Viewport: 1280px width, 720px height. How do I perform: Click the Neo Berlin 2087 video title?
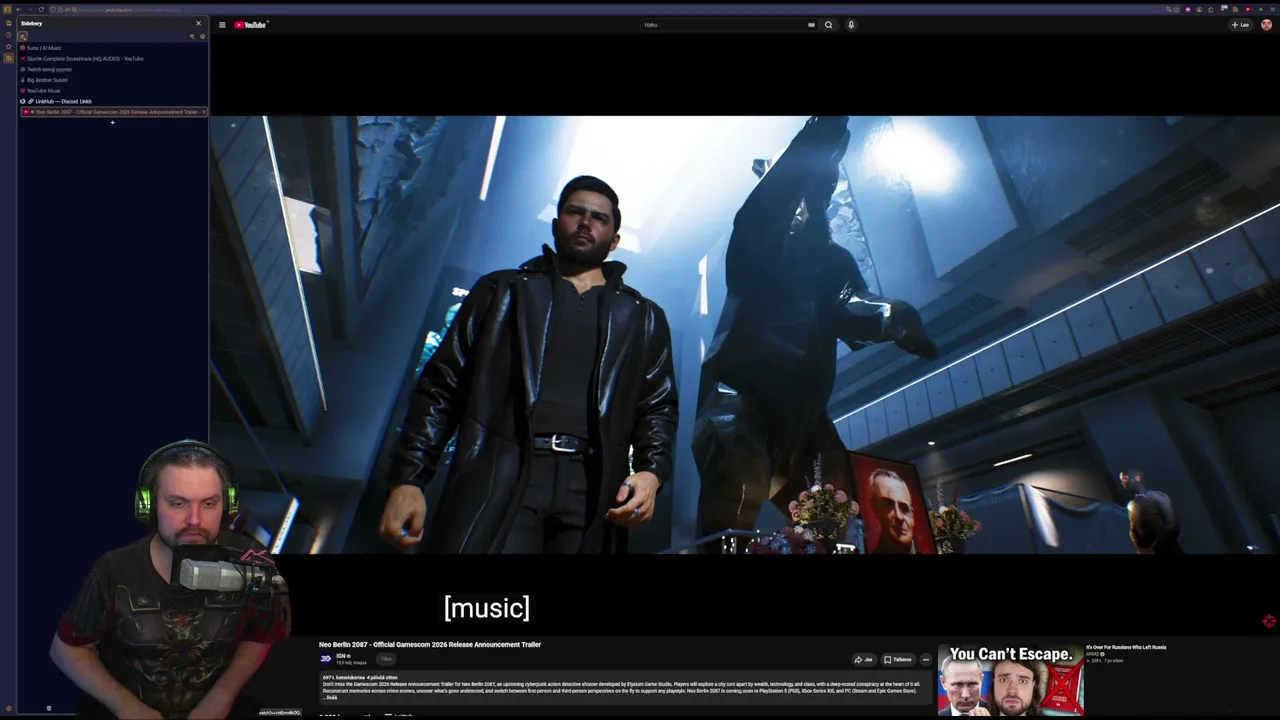tap(430, 645)
